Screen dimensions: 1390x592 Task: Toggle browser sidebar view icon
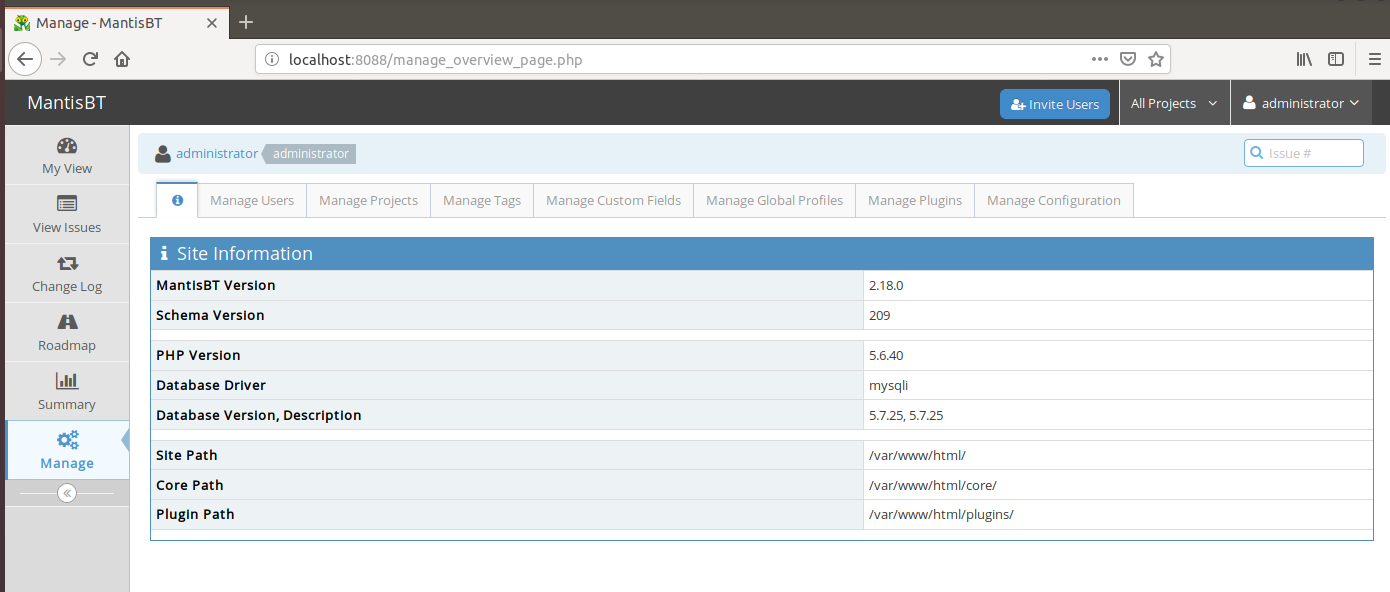1336,59
